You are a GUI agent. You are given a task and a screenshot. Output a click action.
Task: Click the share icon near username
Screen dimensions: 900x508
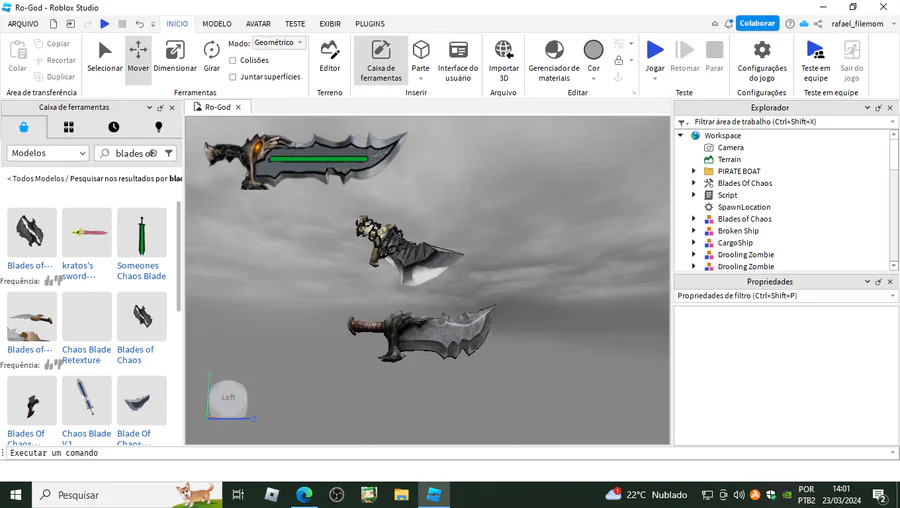coord(818,24)
